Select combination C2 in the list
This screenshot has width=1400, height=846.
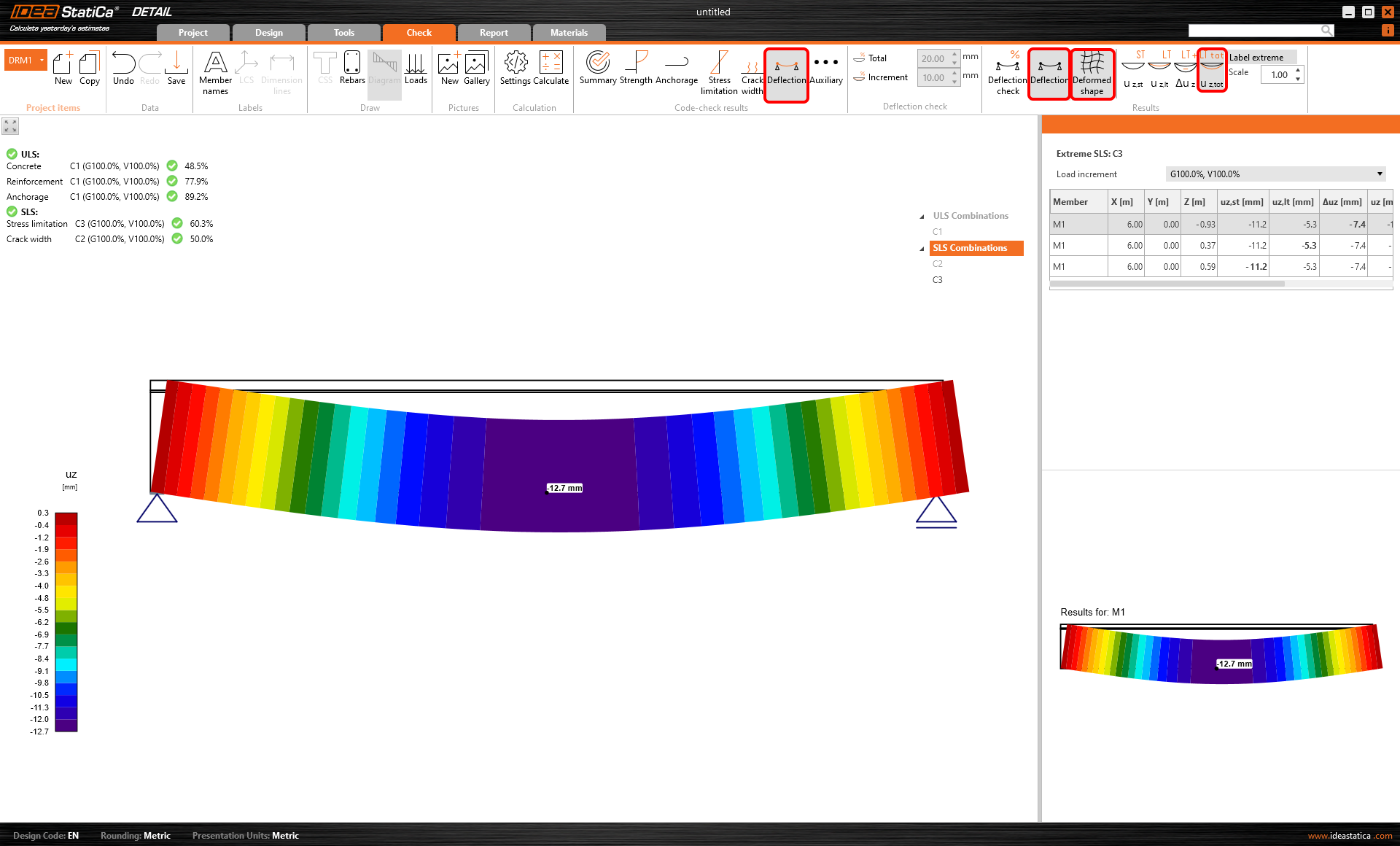pos(938,264)
